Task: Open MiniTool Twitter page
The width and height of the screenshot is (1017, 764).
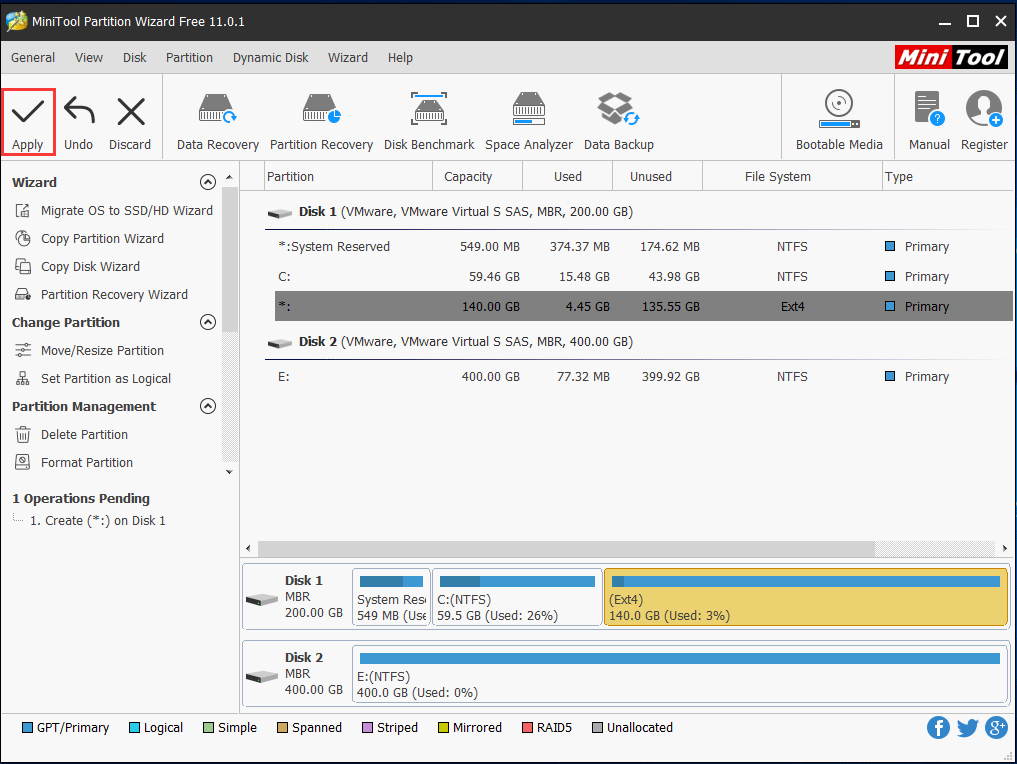Action: click(967, 728)
